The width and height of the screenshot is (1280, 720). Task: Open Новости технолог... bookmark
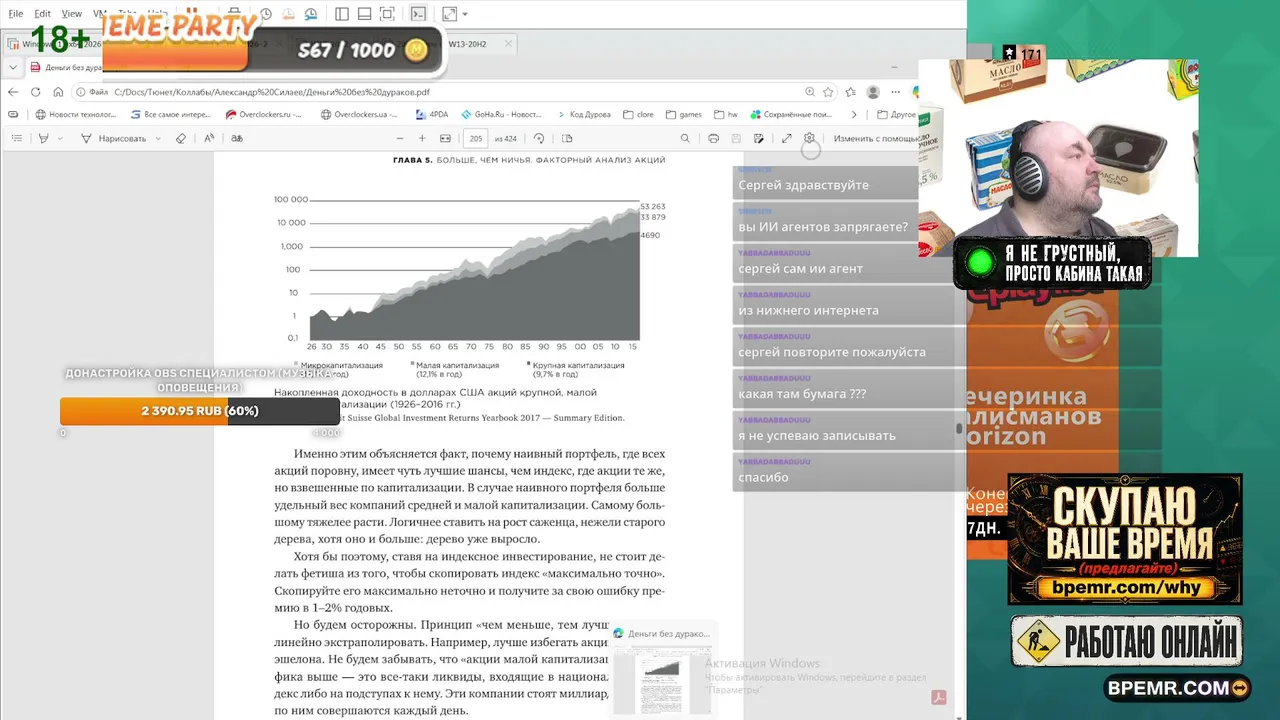coord(76,114)
